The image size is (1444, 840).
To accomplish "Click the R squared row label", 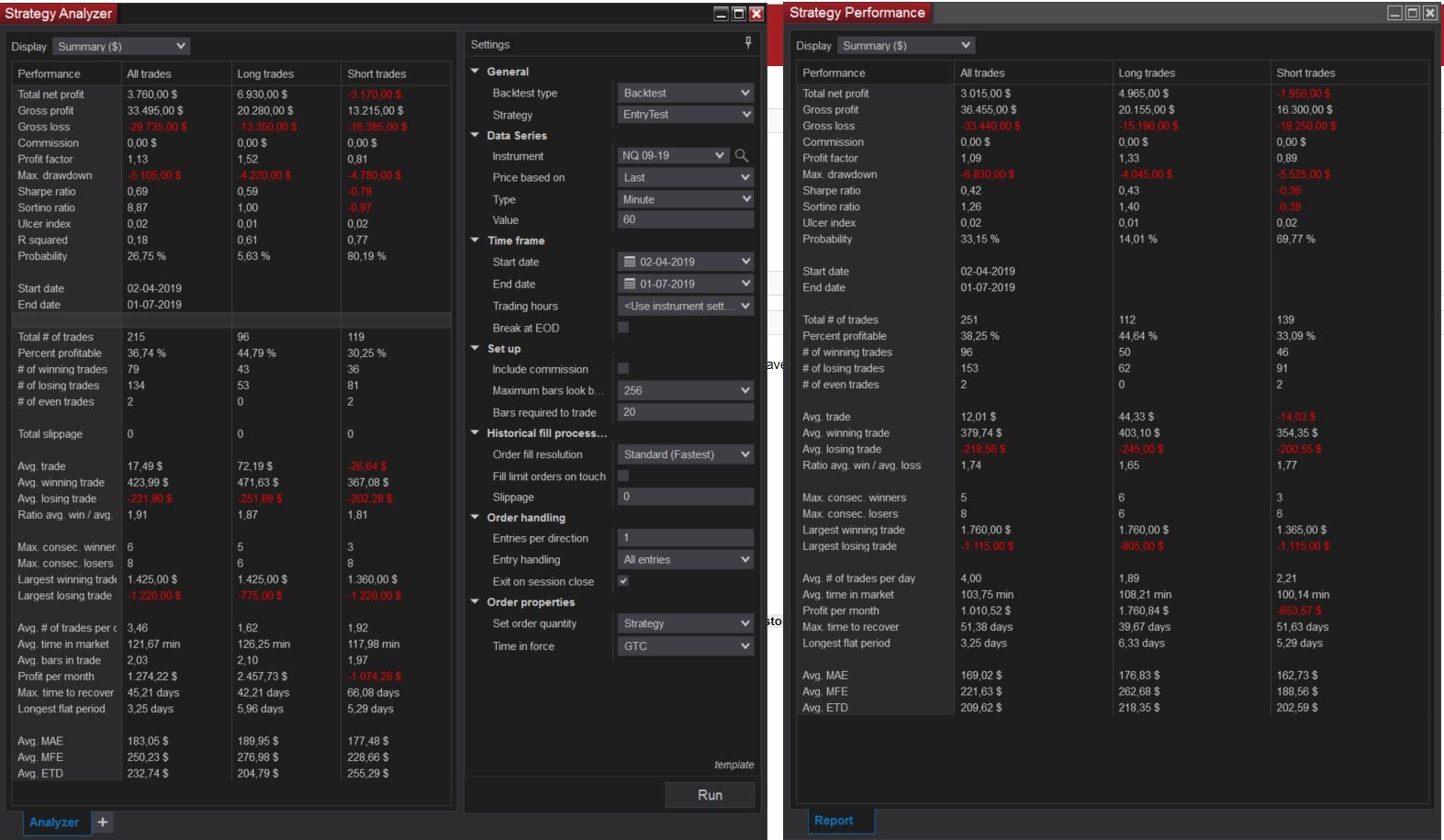I will point(42,241).
